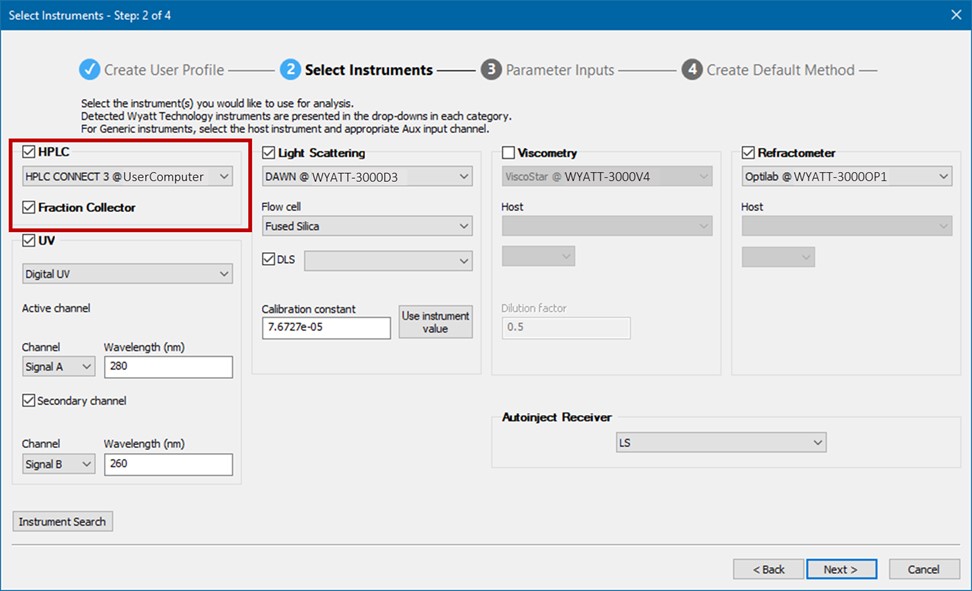Disable the UV checkbox
This screenshot has width=972, height=591.
(x=29, y=241)
